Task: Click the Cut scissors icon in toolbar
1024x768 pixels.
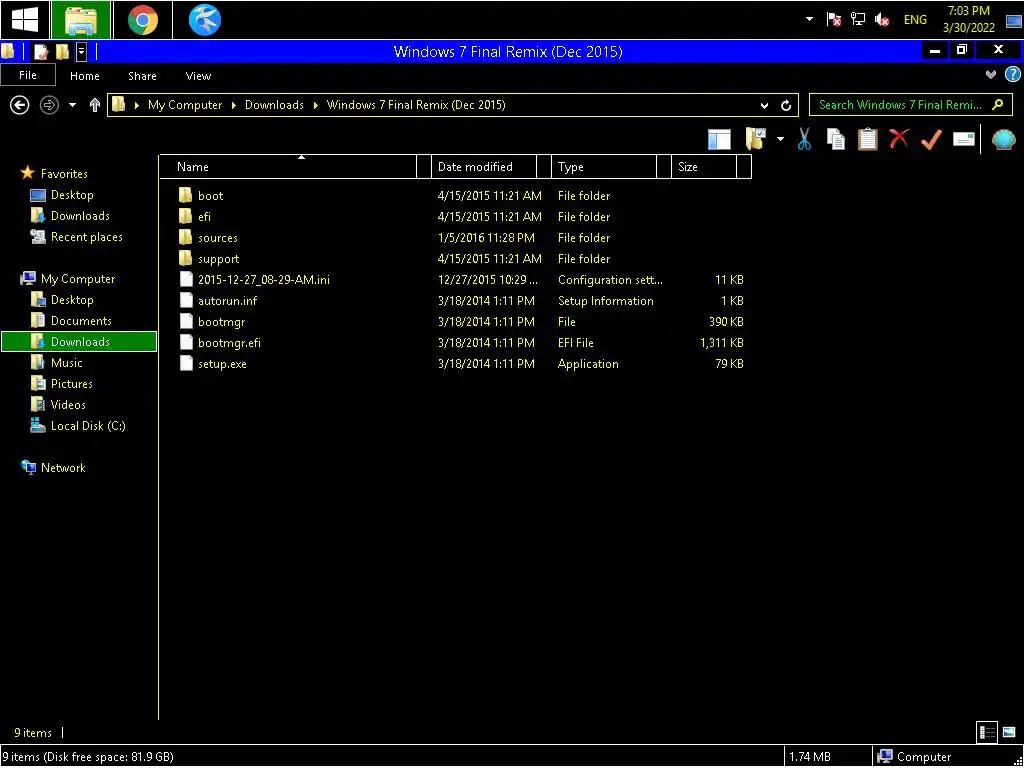Action: click(804, 139)
